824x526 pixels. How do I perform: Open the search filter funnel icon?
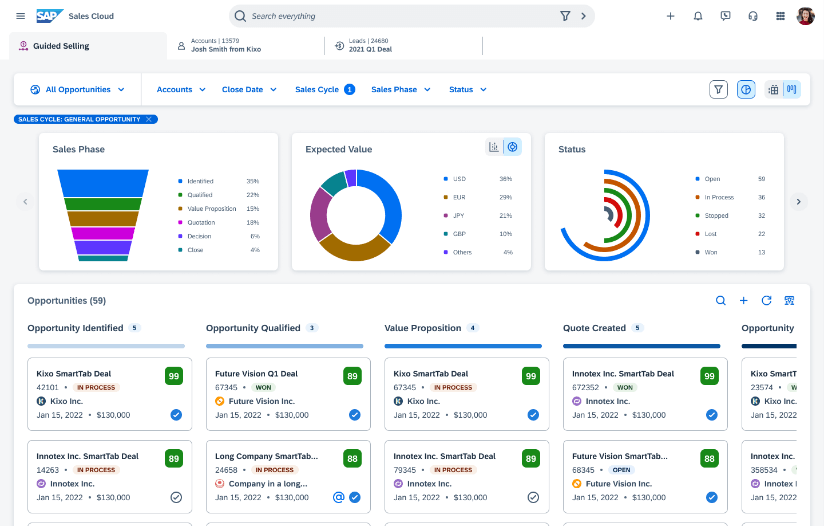click(565, 16)
